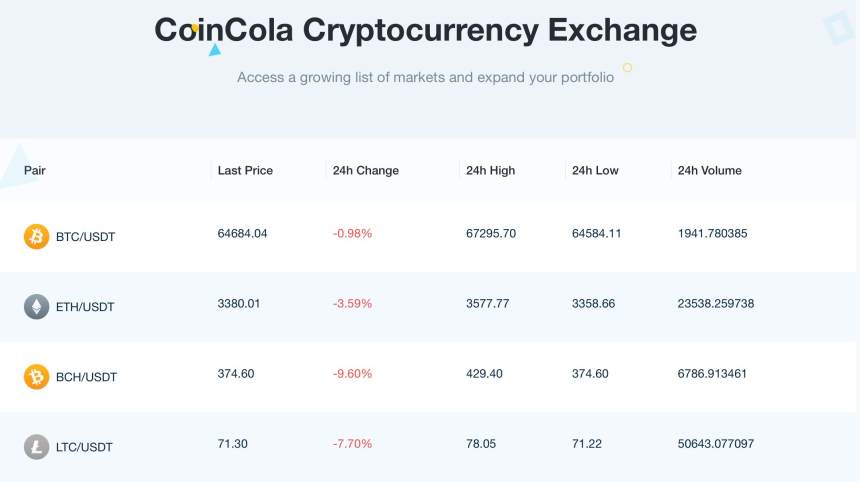Screen dimensions: 860x482
Task: Select the BCH/USDT pair label
Action: tap(86, 377)
